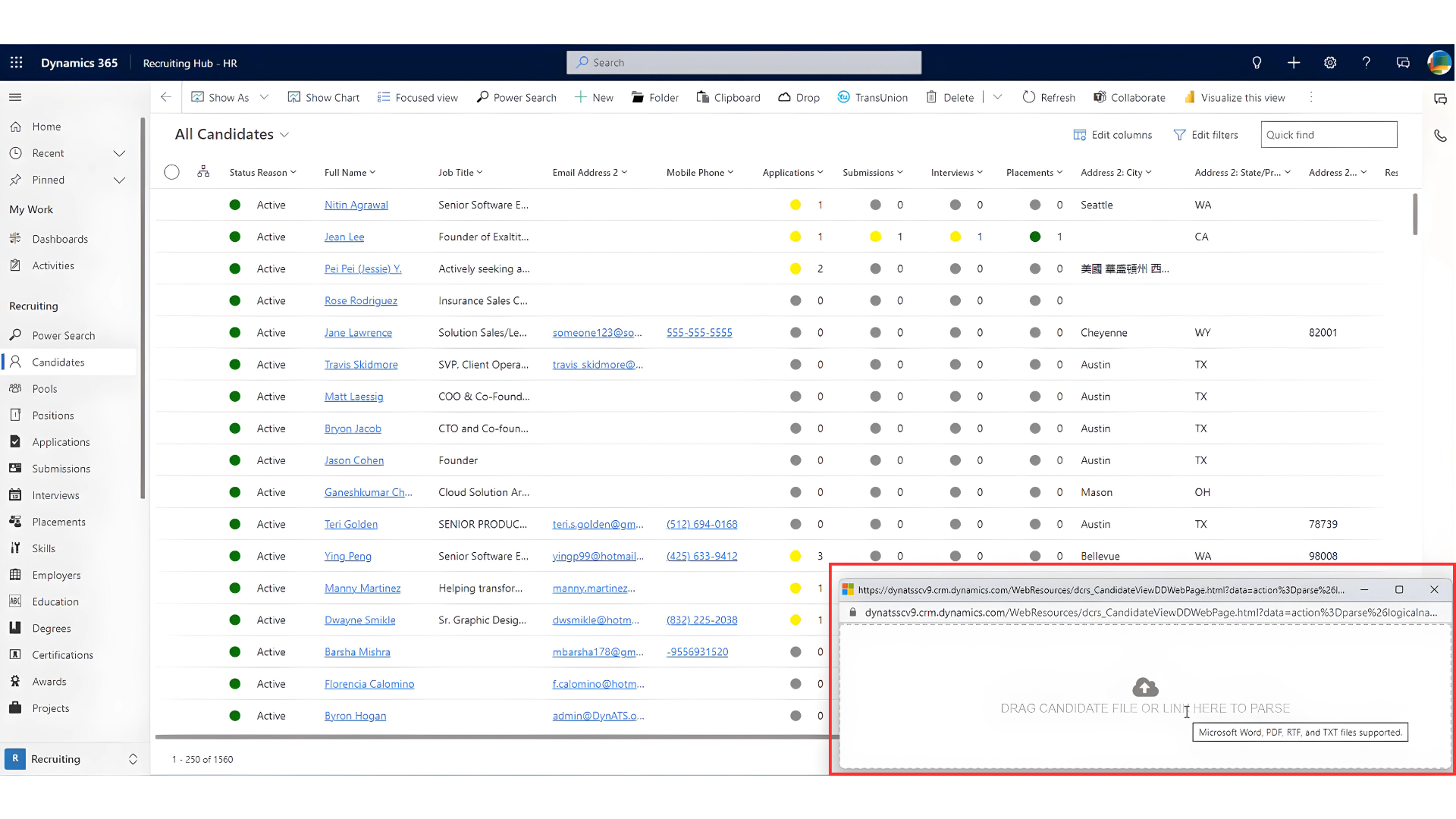The width and height of the screenshot is (1456, 819).
Task: Open candidate Ying Peng
Action: pyautogui.click(x=348, y=556)
